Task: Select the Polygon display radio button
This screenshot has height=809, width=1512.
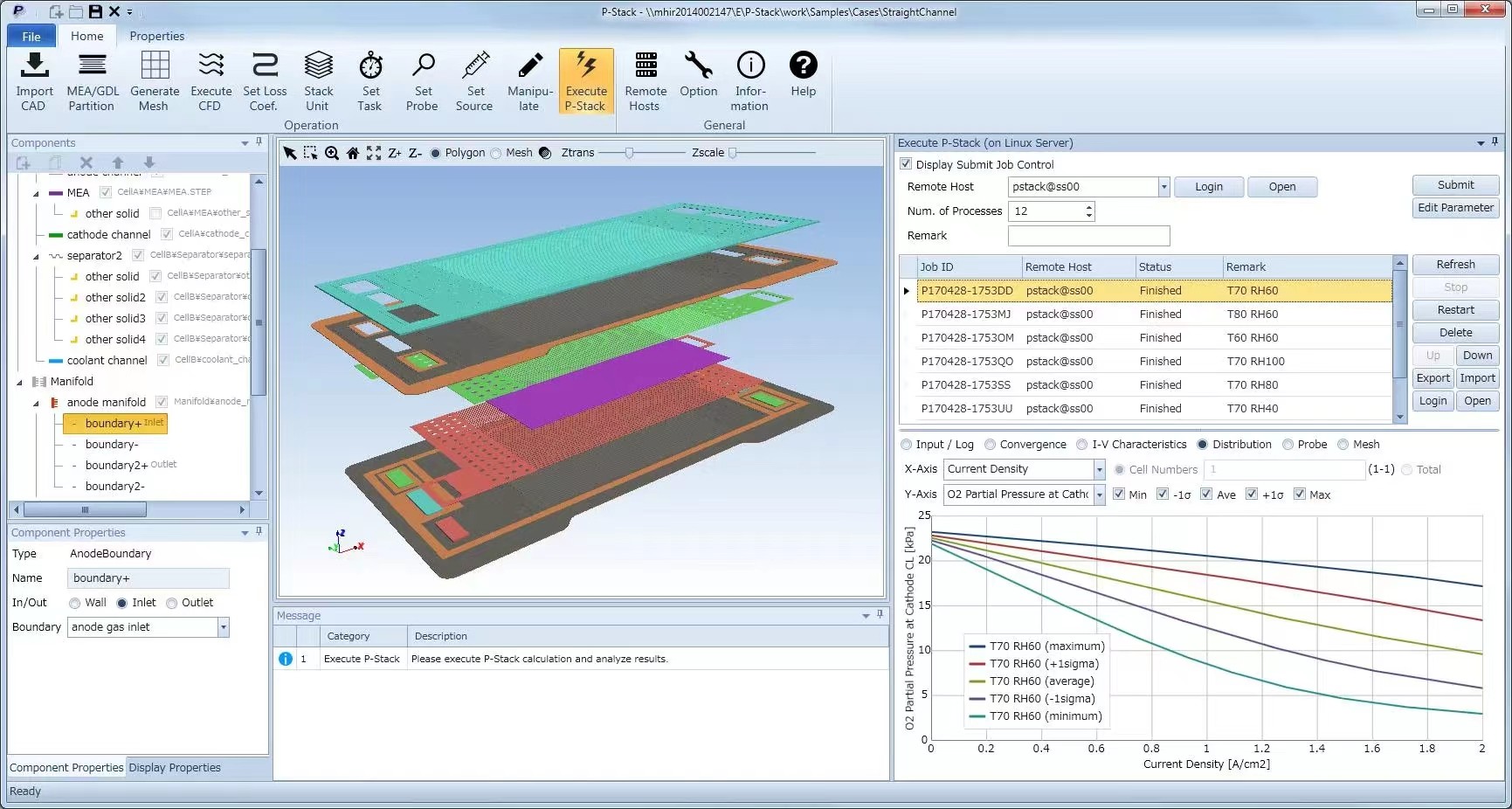Action: [x=435, y=153]
